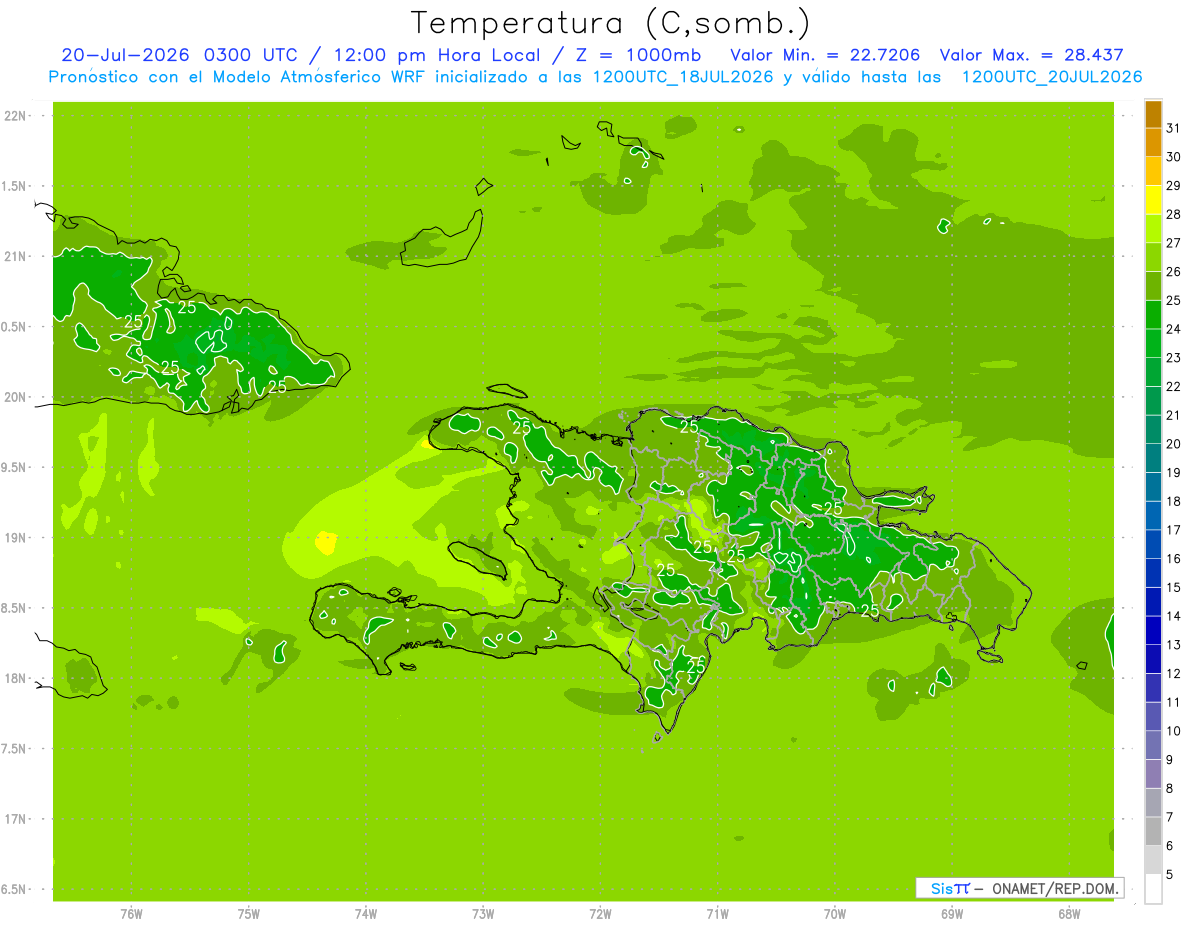Click the "76W" longitude label
Image resolution: width=1200 pixels, height=927 pixels.
tap(131, 914)
